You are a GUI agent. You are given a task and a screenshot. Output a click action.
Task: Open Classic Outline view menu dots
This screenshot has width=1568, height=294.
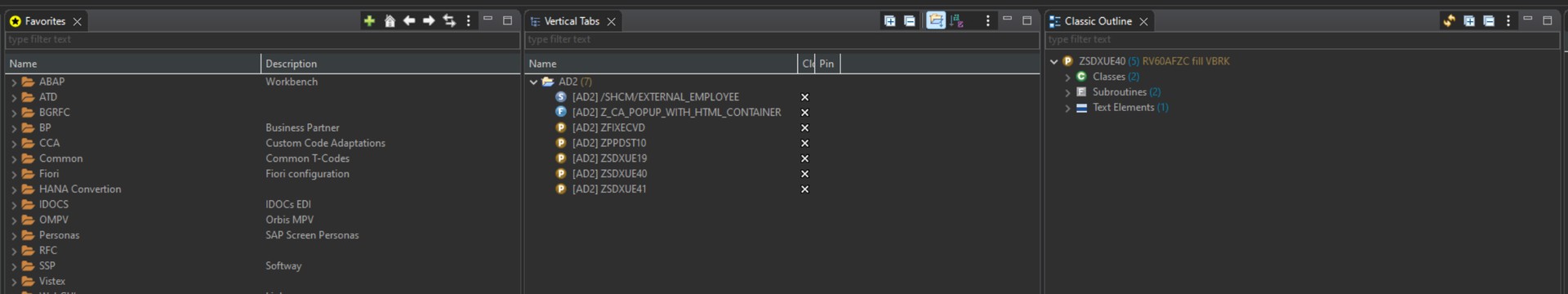pos(1508,21)
